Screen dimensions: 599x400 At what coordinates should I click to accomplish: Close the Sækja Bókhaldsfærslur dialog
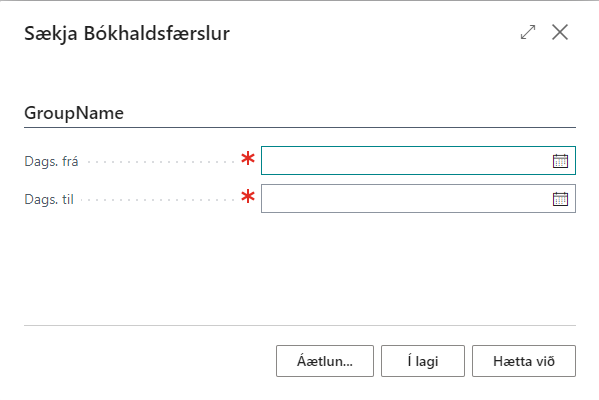pyautogui.click(x=560, y=32)
